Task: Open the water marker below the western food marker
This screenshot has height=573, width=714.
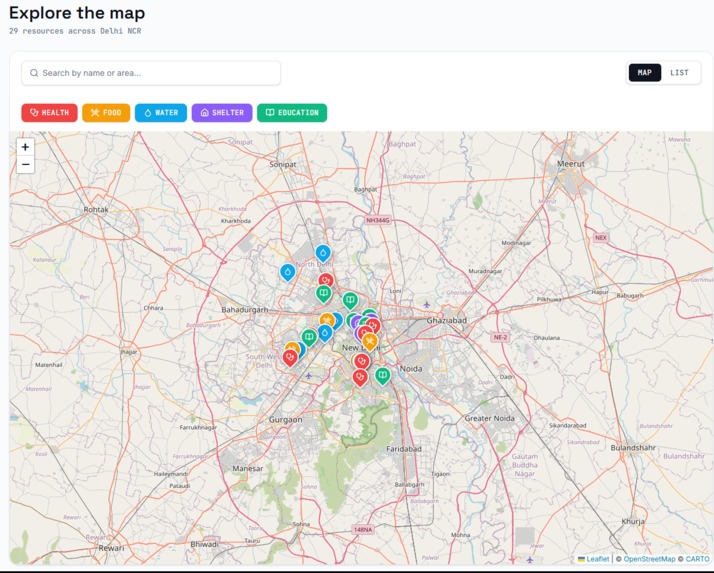Action: click(325, 333)
